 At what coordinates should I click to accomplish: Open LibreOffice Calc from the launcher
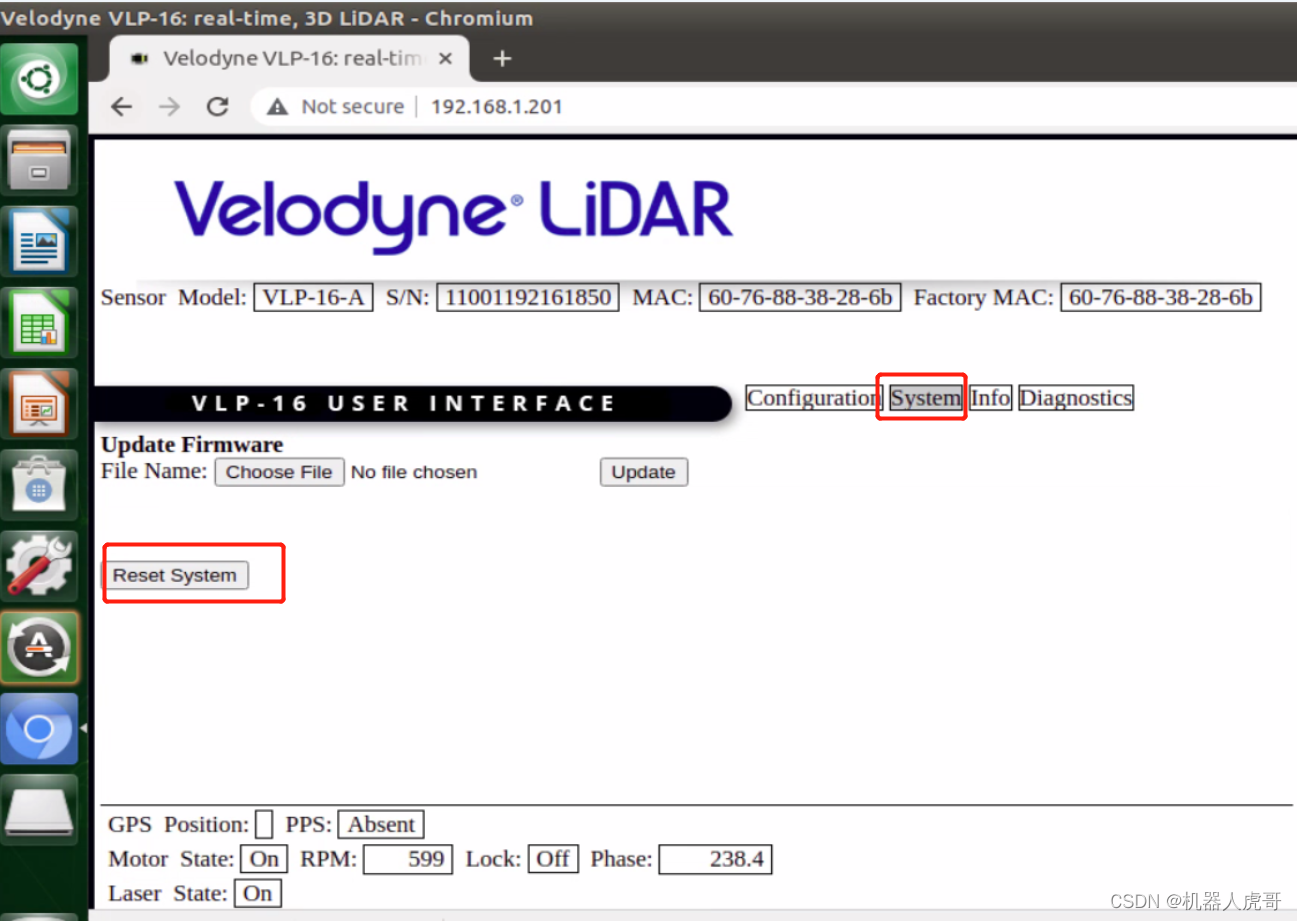[x=39, y=322]
